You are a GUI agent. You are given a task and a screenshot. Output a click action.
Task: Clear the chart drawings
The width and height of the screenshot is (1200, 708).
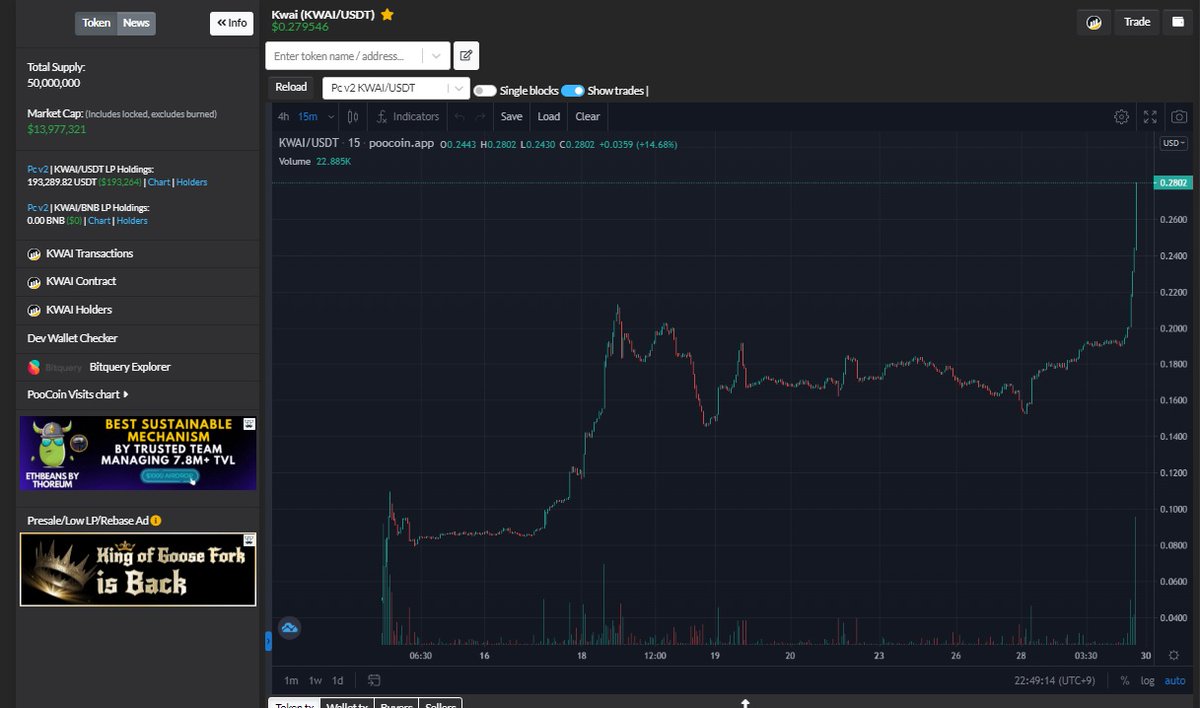pos(588,116)
